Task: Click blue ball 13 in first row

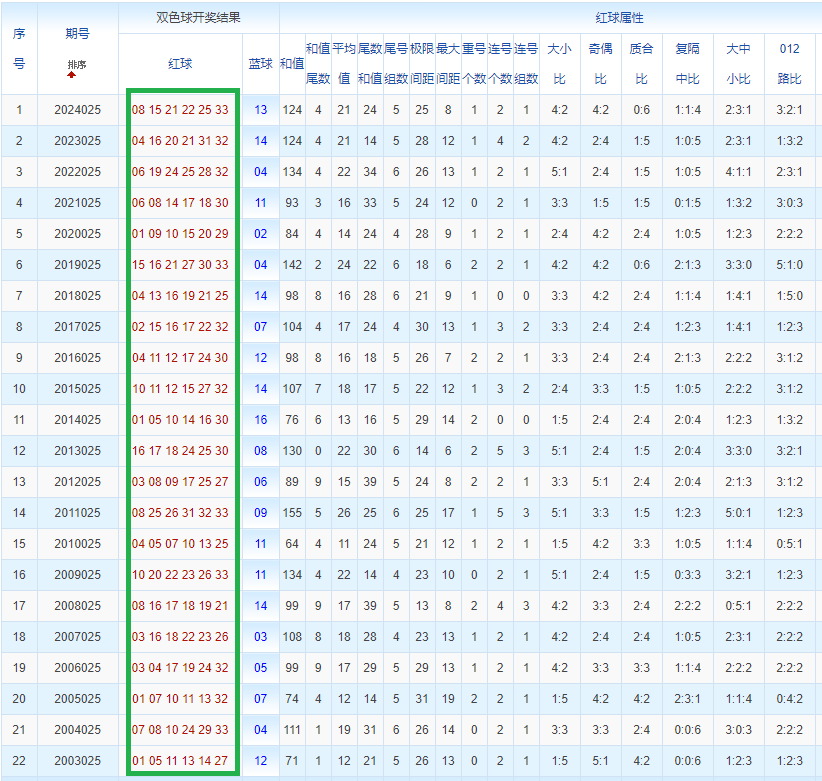Action: [x=260, y=110]
